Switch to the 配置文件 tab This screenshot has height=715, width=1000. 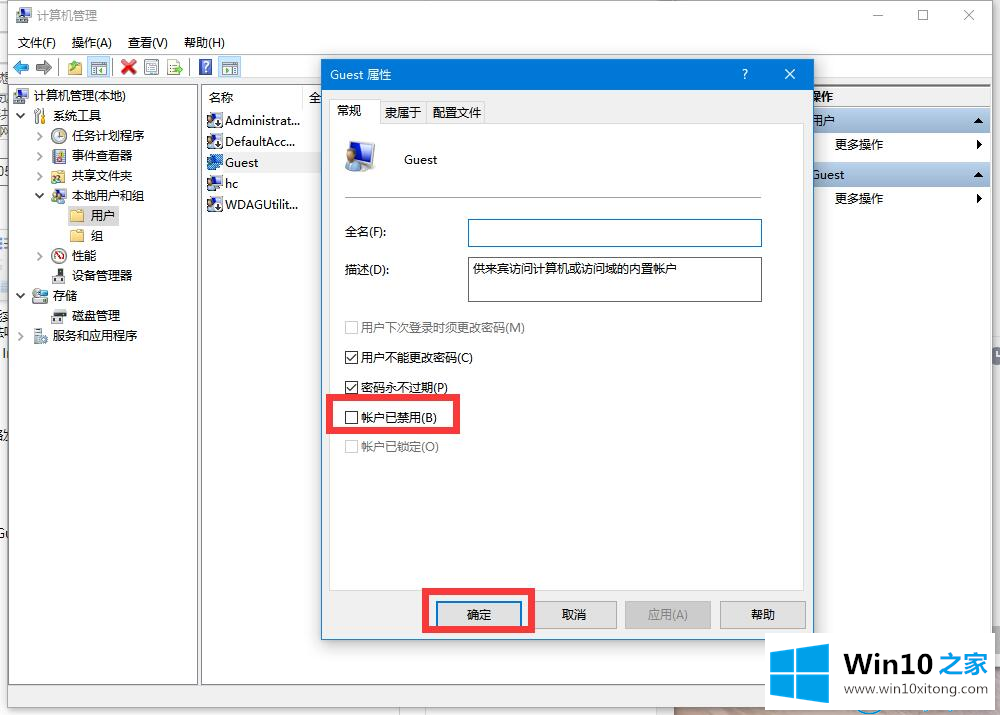click(x=457, y=112)
